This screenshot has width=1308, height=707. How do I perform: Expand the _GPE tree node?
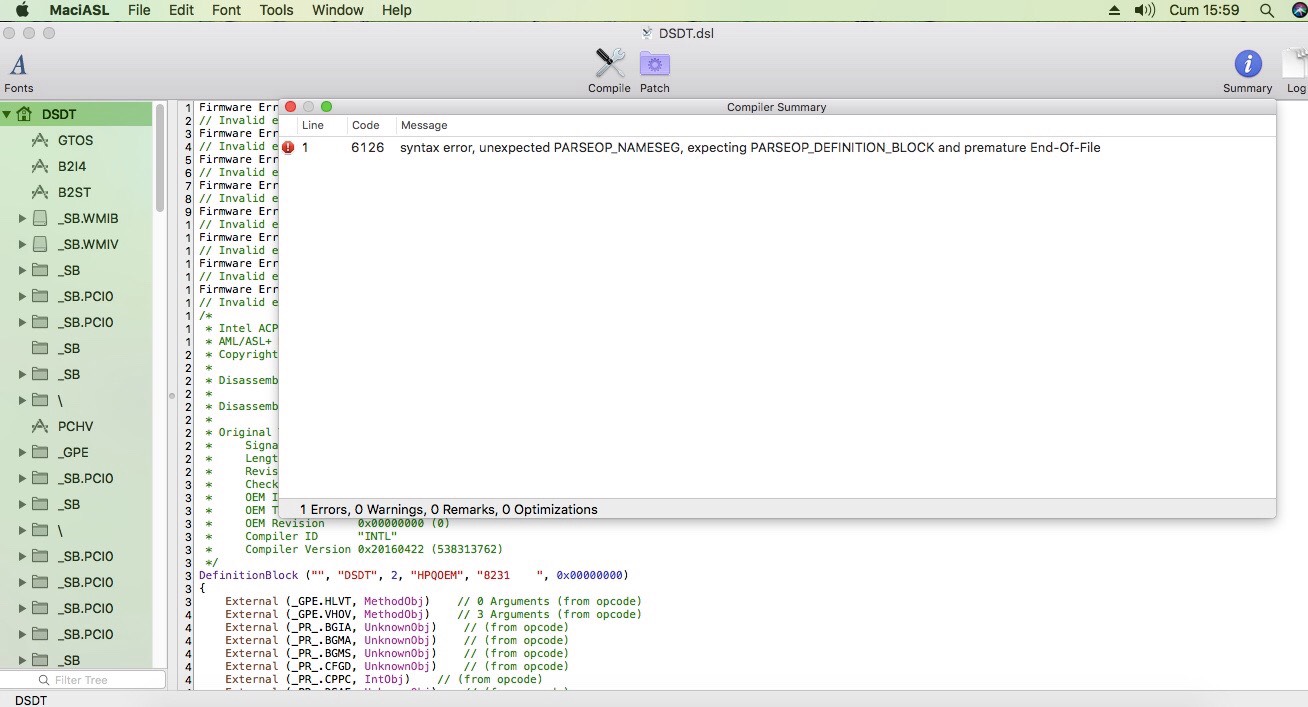coord(22,452)
